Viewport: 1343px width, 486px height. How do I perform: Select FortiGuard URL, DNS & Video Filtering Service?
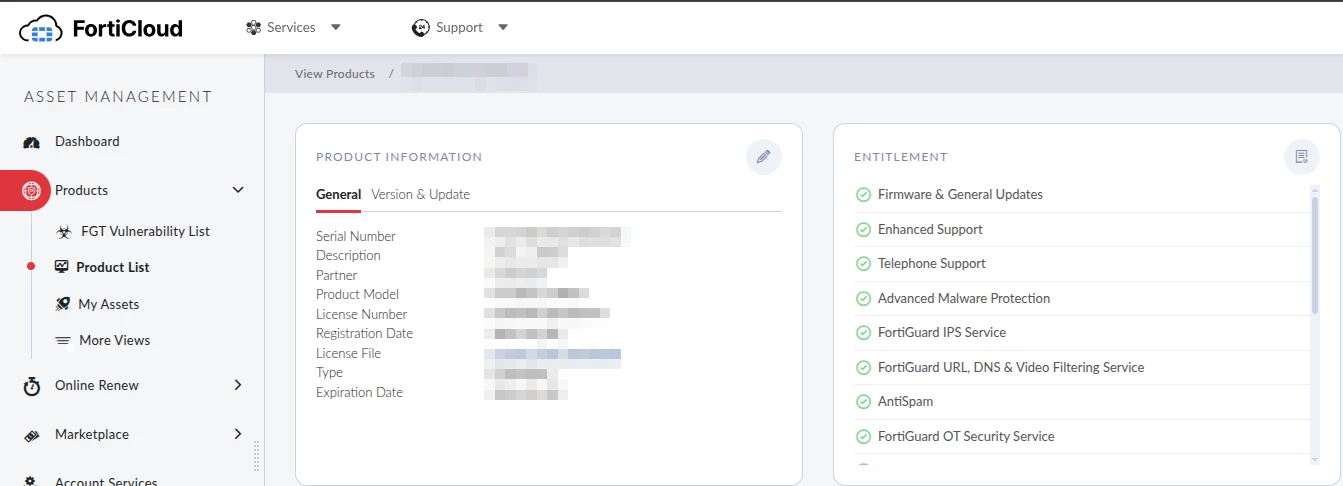point(1011,367)
